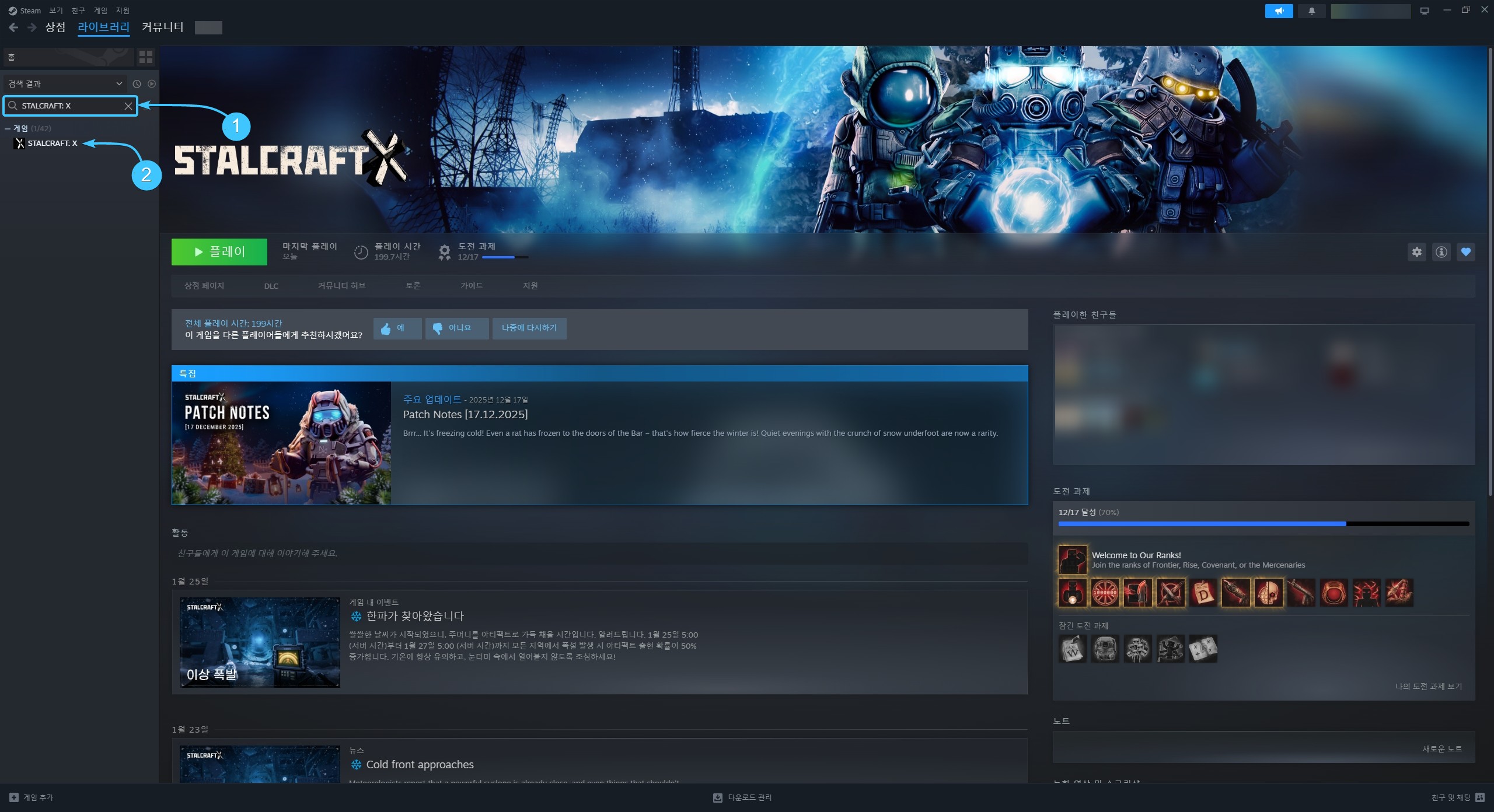The width and height of the screenshot is (1494, 812).
Task: Toggle the favorite heart button
Action: 1465,252
